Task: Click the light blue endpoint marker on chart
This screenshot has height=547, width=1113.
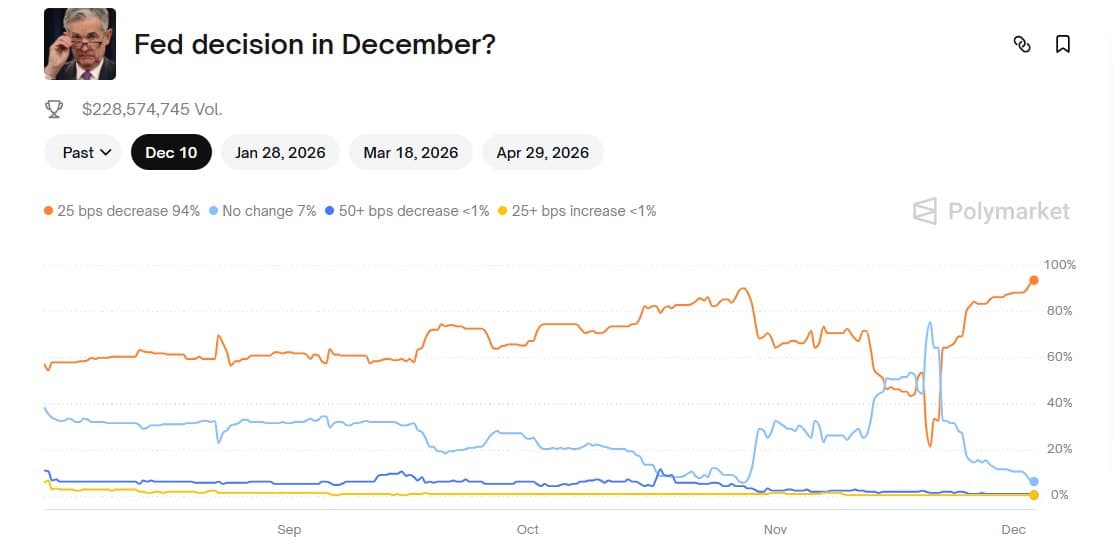Action: click(x=1034, y=481)
